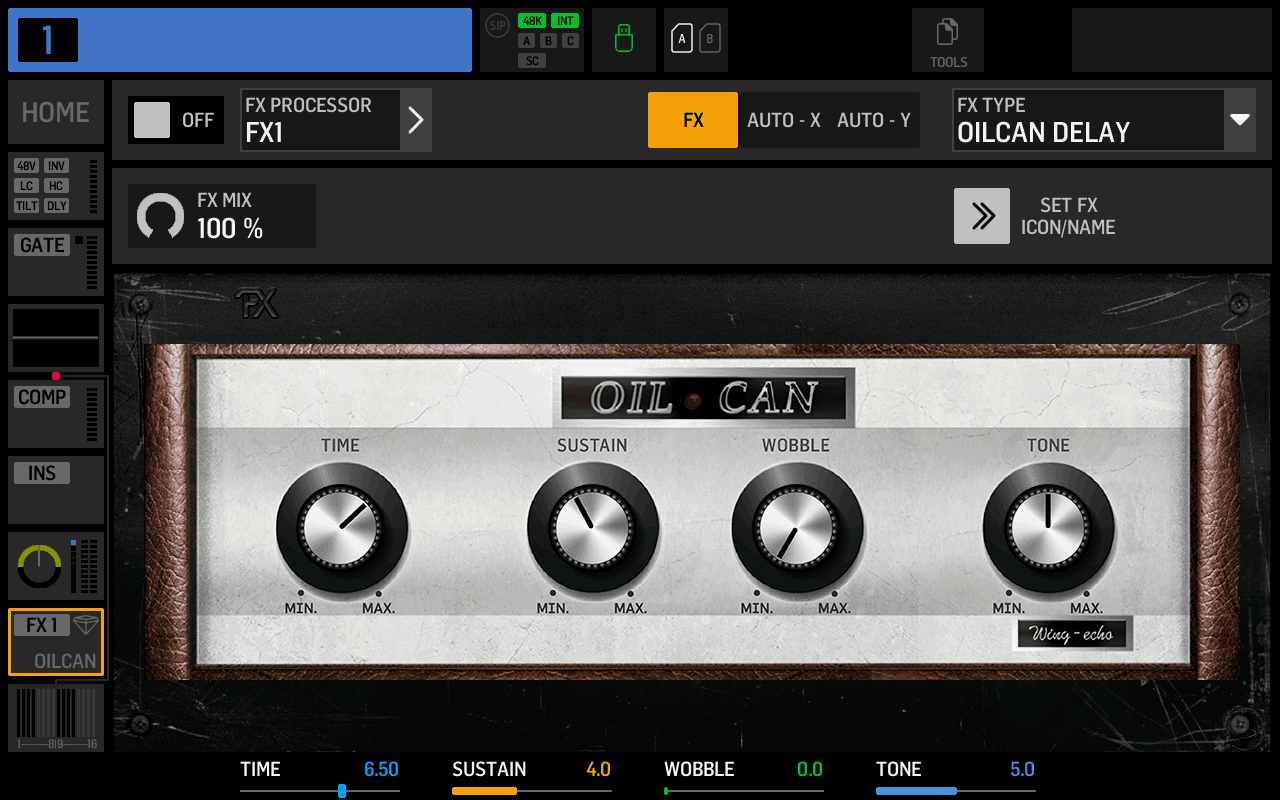The height and width of the screenshot is (800, 1280).
Task: Open the FX TYPE dropdown arrow
Action: (1240, 120)
